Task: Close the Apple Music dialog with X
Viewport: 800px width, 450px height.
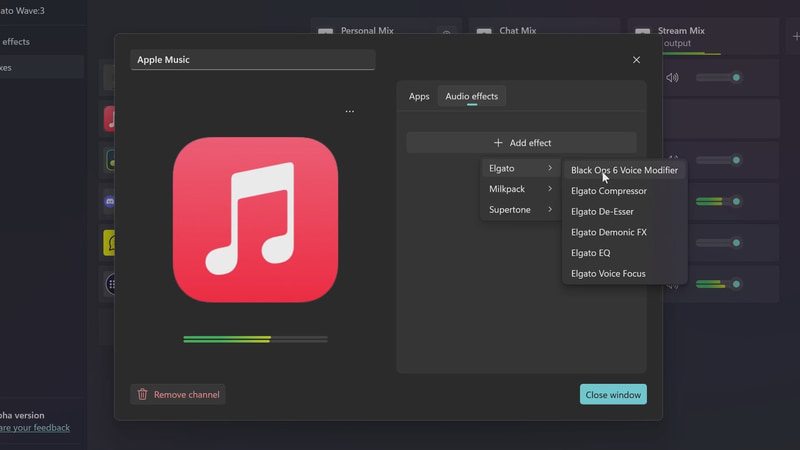Action: click(x=636, y=60)
